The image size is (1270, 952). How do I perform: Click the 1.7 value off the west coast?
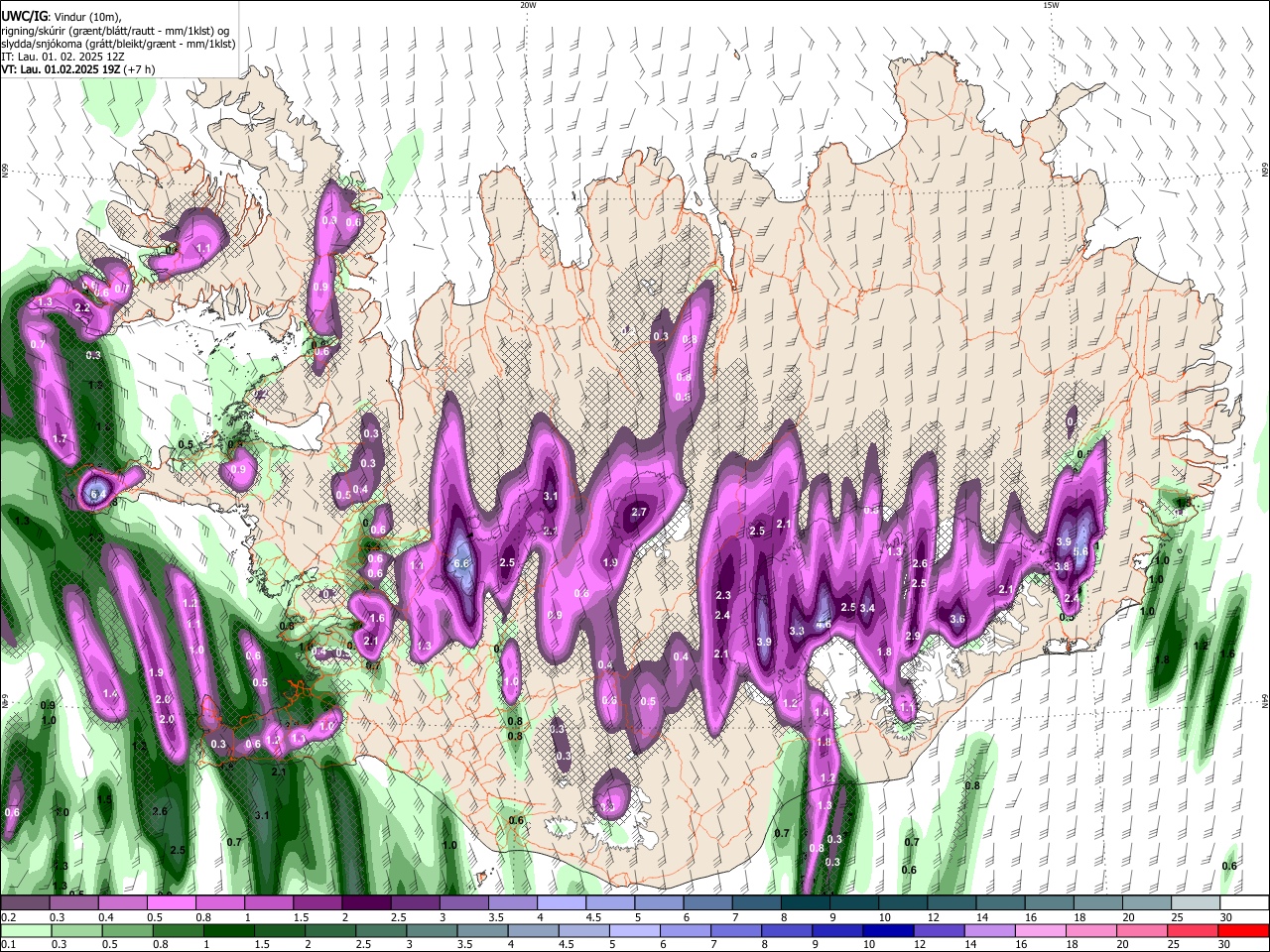pos(60,438)
